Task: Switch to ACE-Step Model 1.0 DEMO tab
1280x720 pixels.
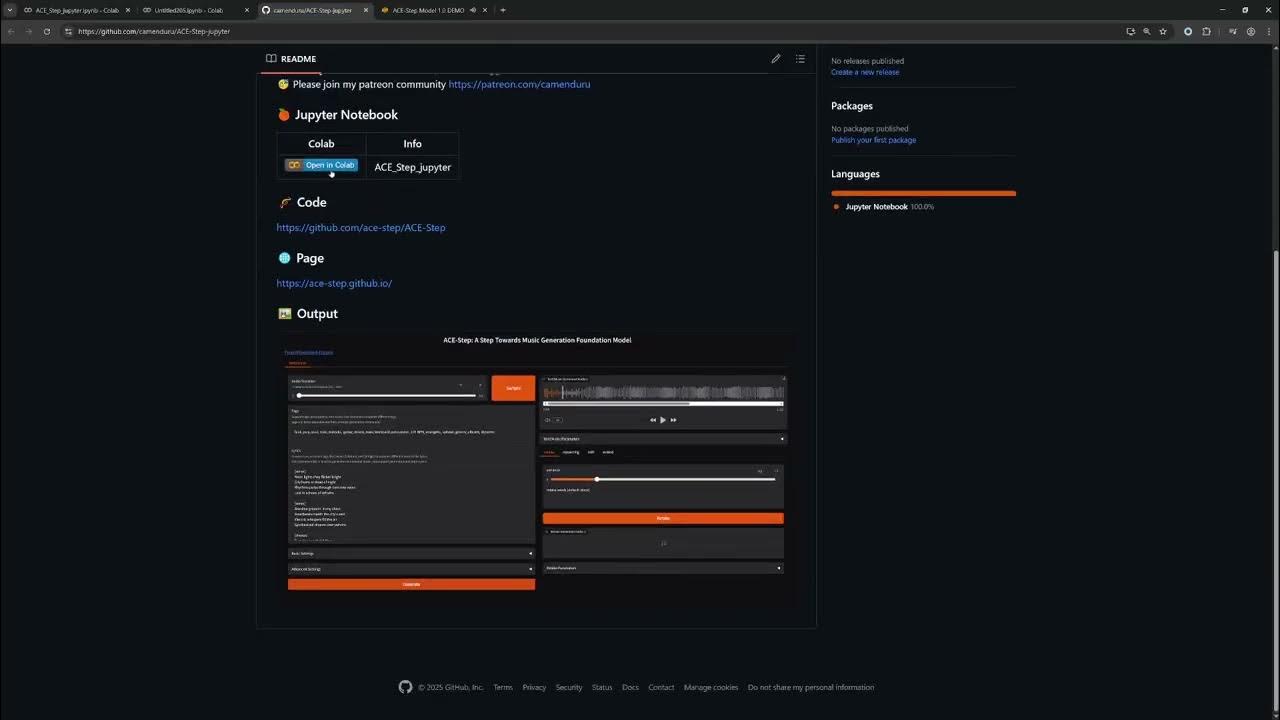Action: pyautogui.click(x=430, y=10)
